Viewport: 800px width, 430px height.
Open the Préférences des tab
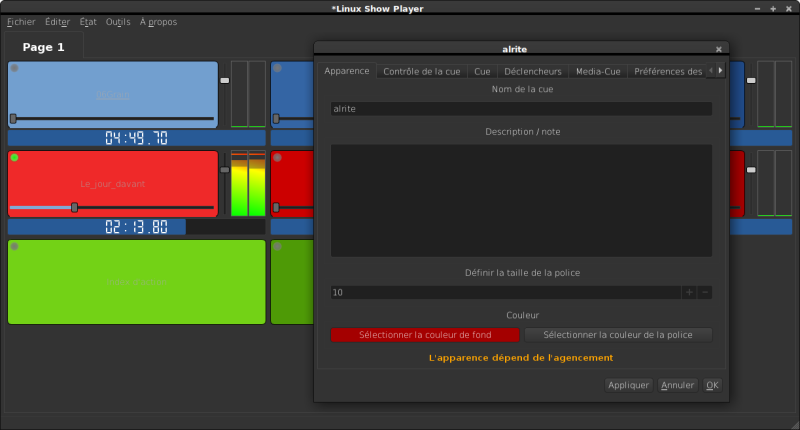(x=668, y=71)
